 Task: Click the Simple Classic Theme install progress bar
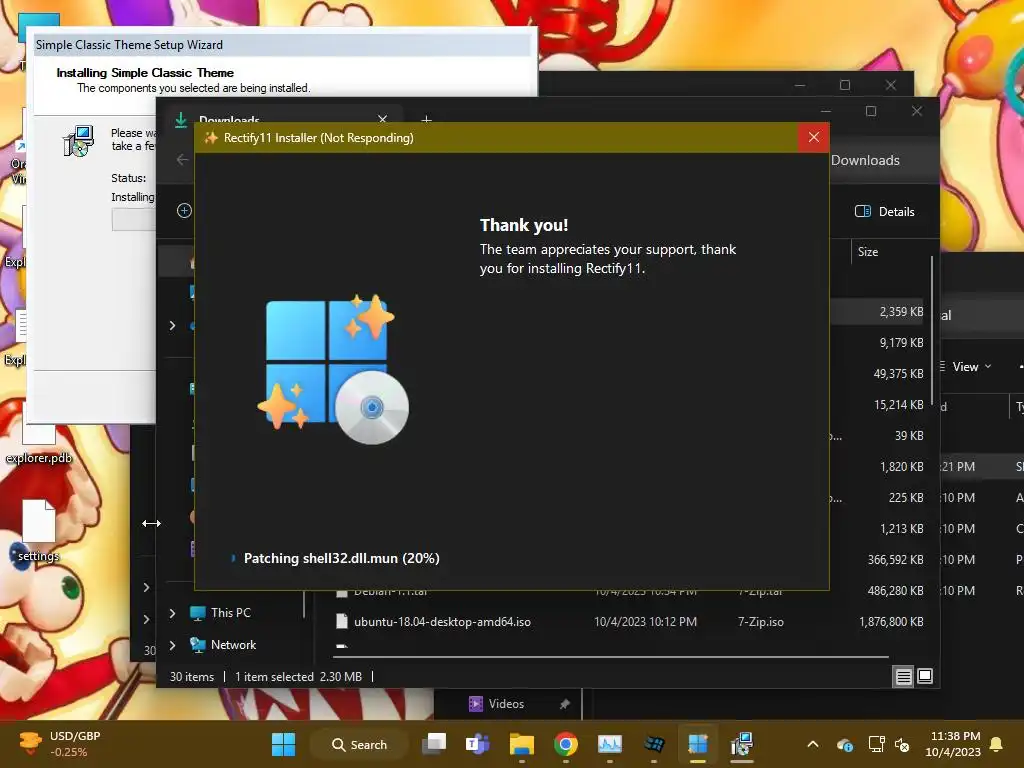coord(134,219)
